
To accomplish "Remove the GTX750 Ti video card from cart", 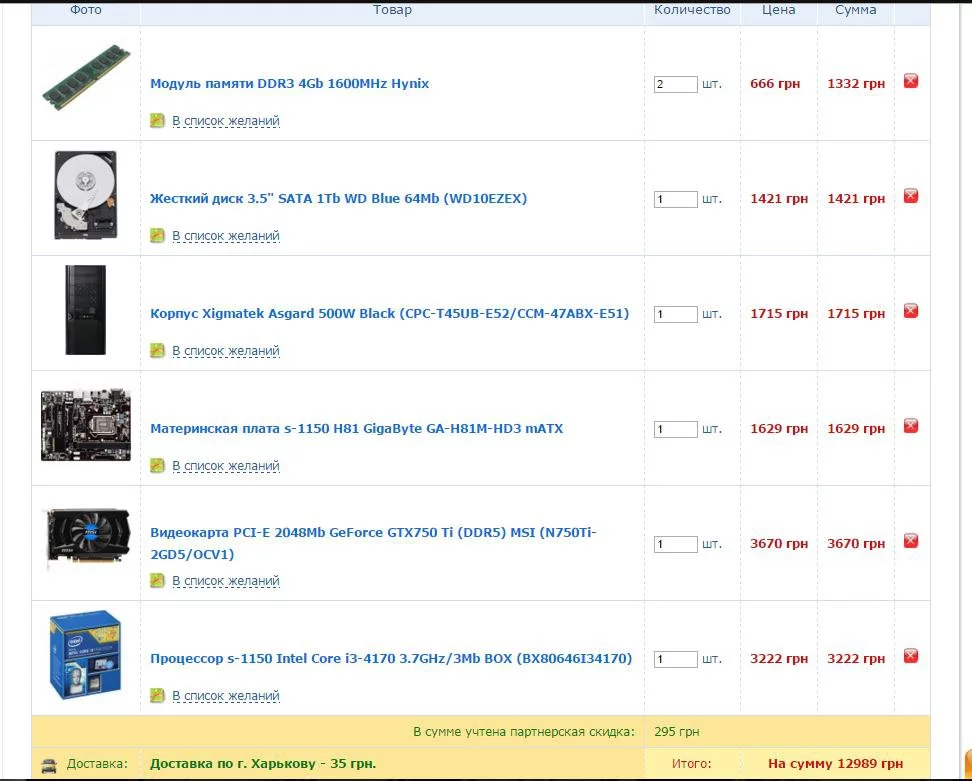I will (x=911, y=541).
